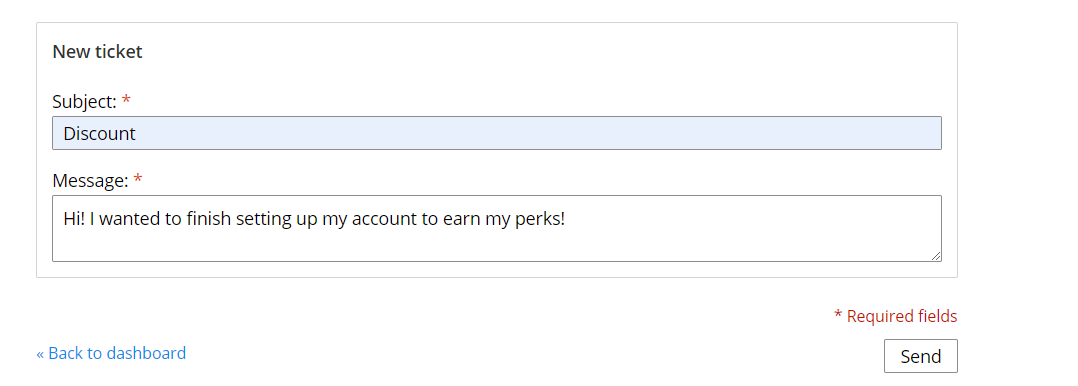Click the word setting in the message
The image size is (1078, 386).
264,219
